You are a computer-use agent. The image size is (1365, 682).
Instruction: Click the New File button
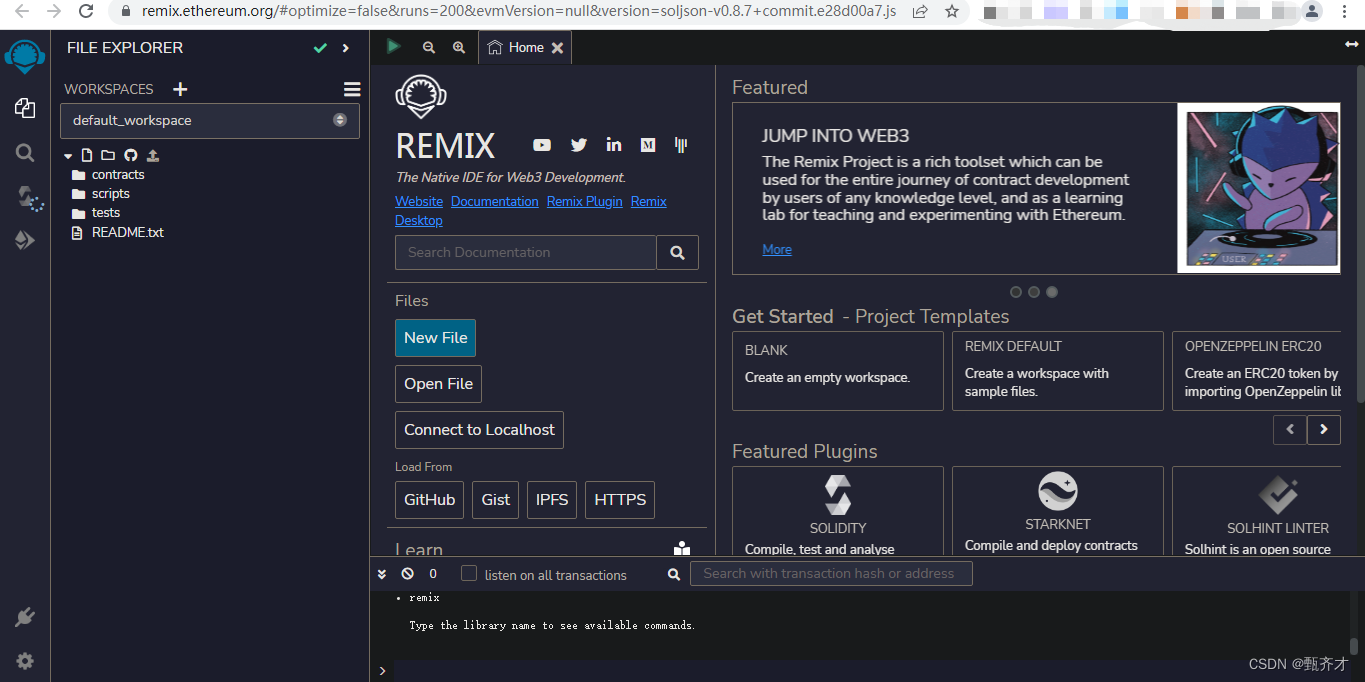(436, 338)
